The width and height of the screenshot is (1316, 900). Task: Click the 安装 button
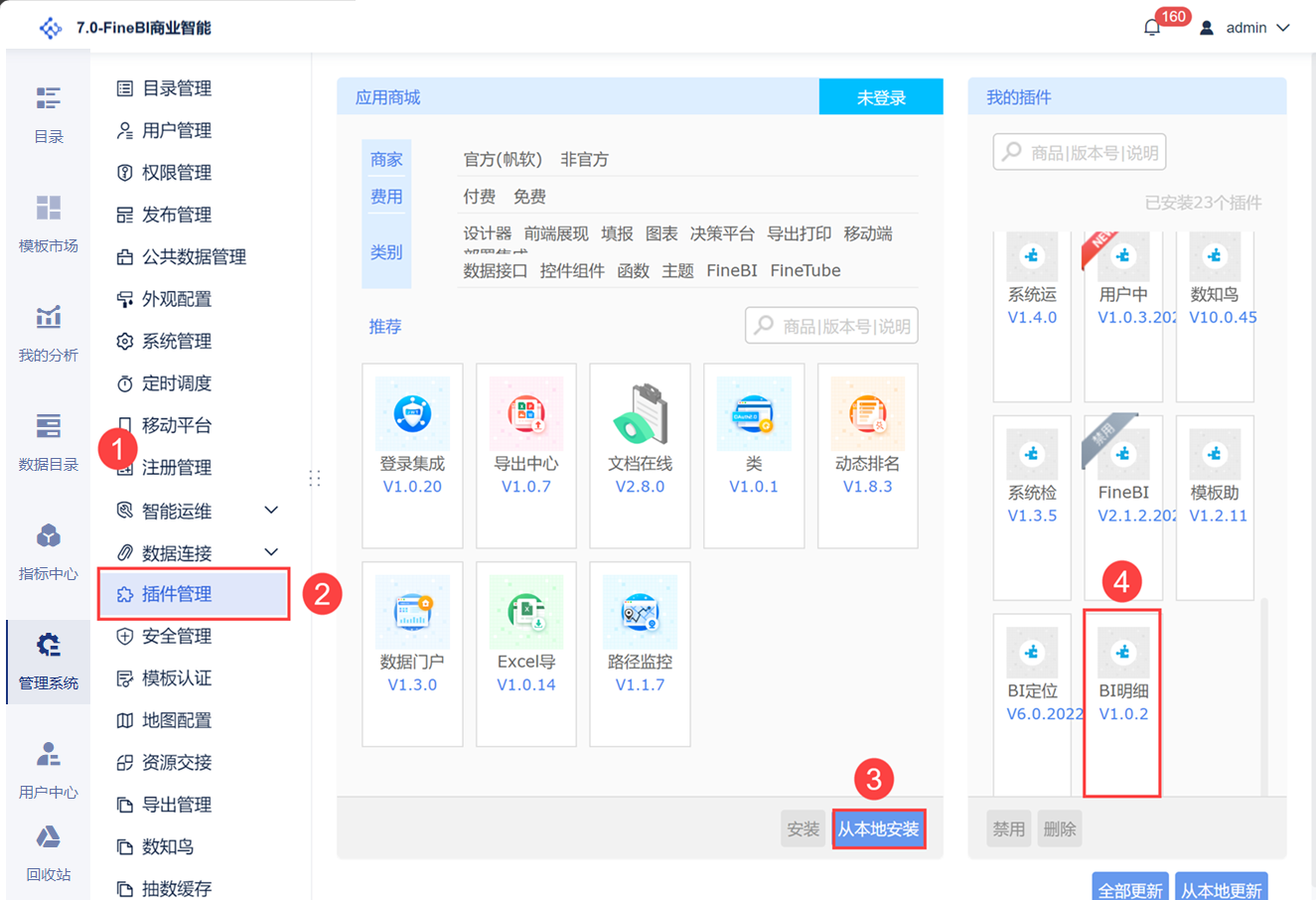(x=803, y=829)
